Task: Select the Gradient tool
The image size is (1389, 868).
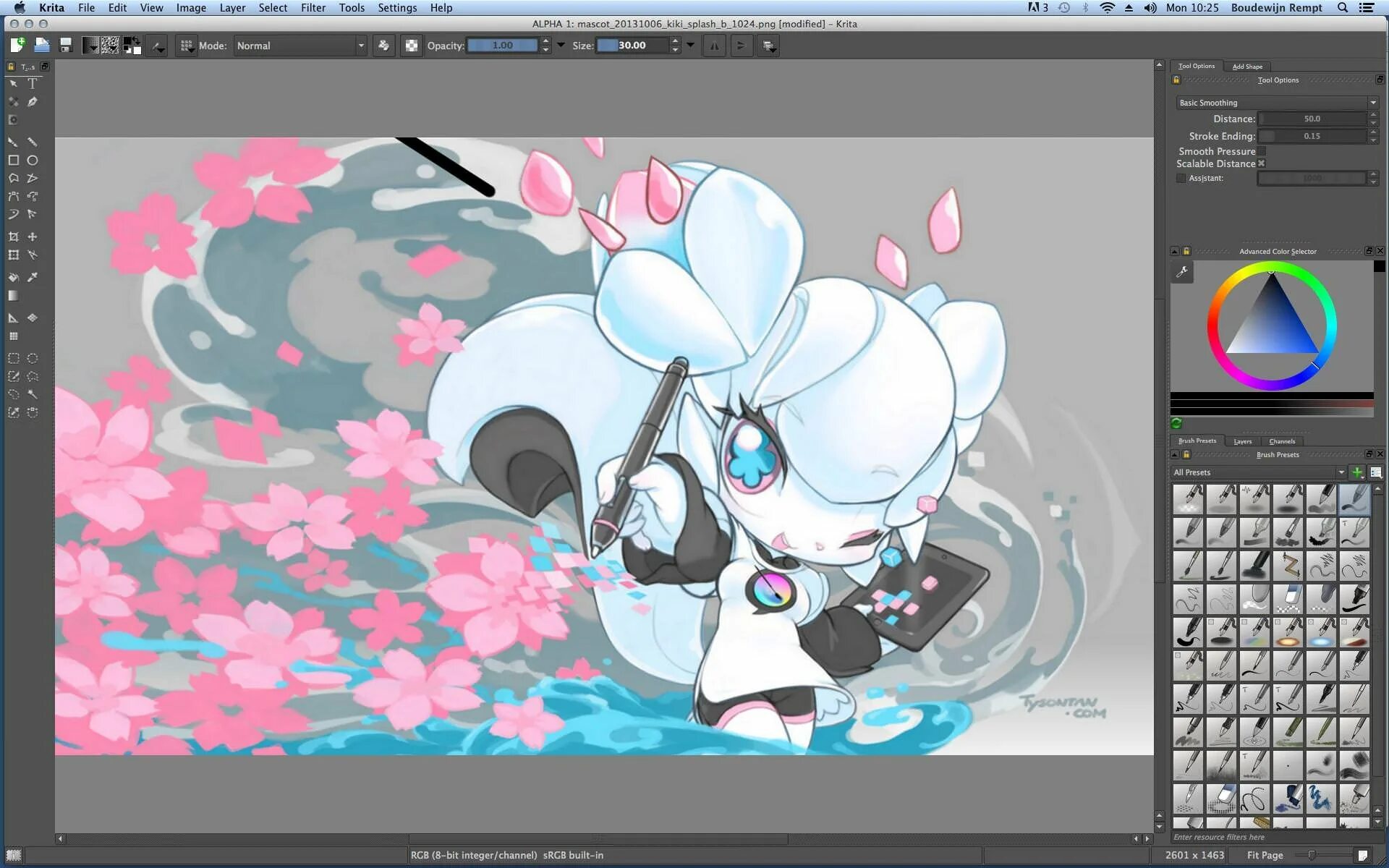Action: tap(13, 296)
